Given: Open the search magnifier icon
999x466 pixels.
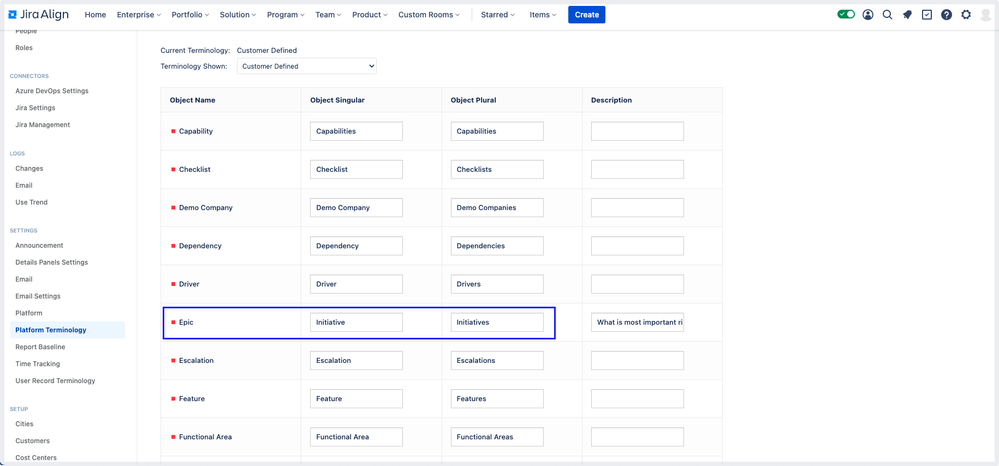Looking at the screenshot, I should [887, 15].
